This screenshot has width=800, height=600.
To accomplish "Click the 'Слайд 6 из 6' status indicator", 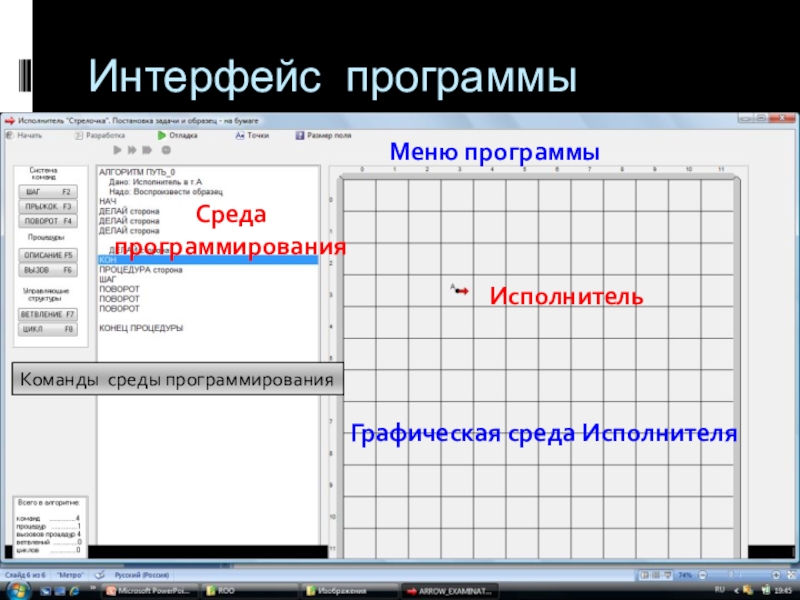I will 25,575.
